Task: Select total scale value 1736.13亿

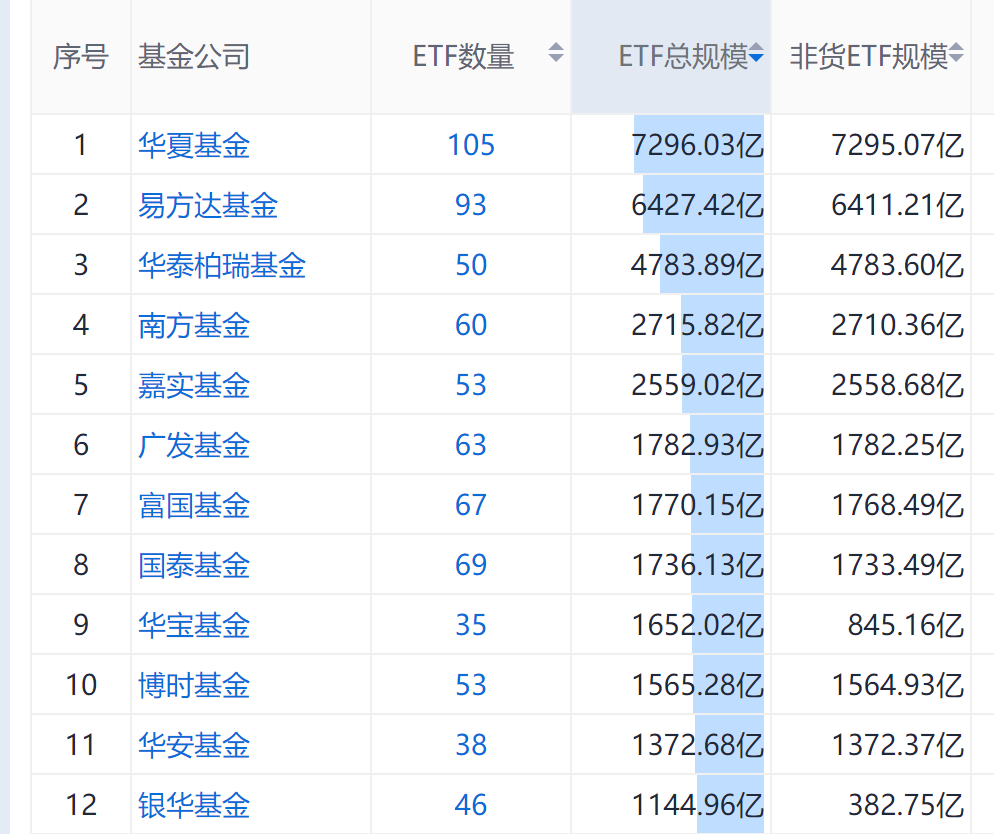Action: click(697, 565)
